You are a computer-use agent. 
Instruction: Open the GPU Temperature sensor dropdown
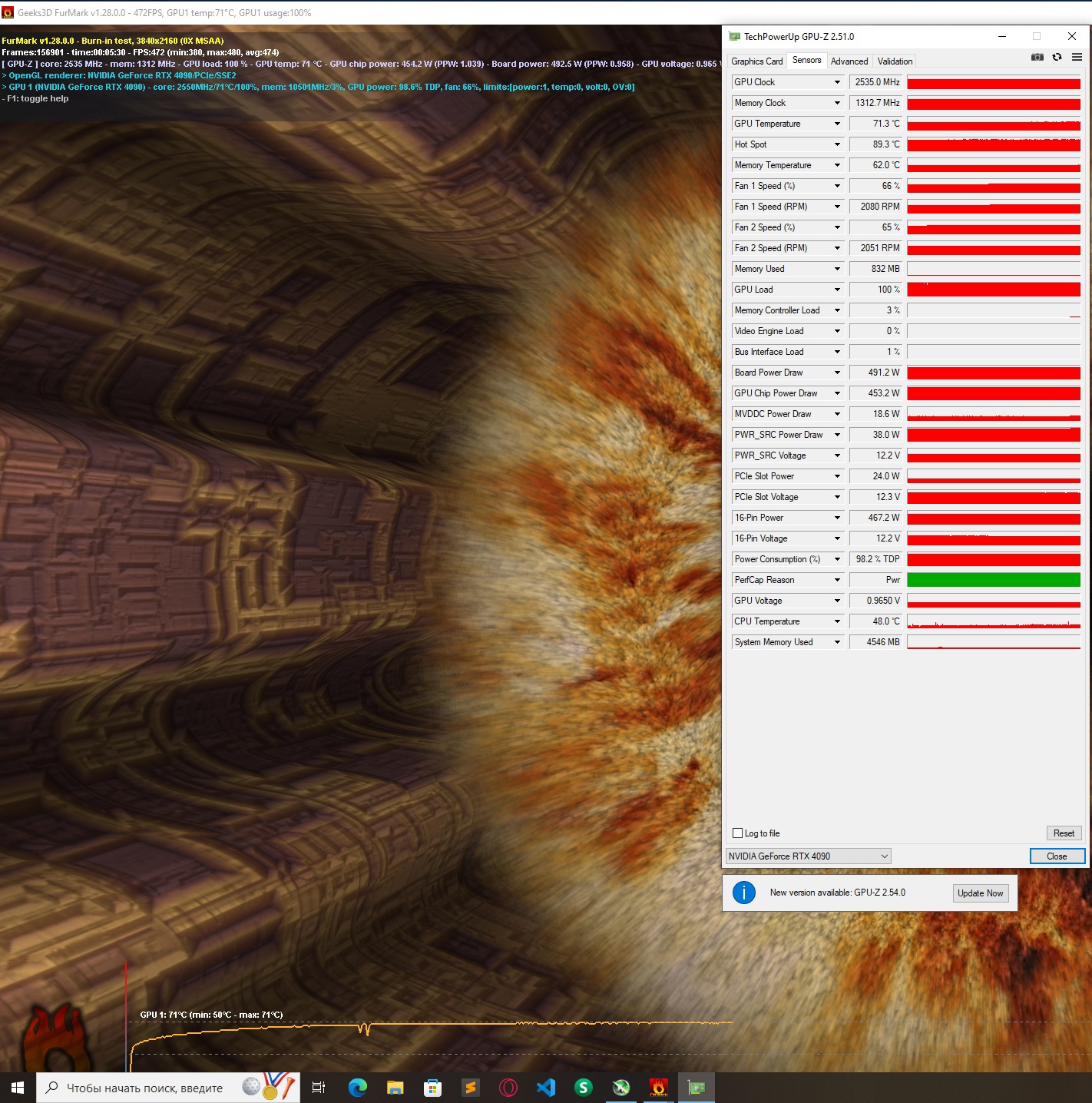tap(837, 124)
